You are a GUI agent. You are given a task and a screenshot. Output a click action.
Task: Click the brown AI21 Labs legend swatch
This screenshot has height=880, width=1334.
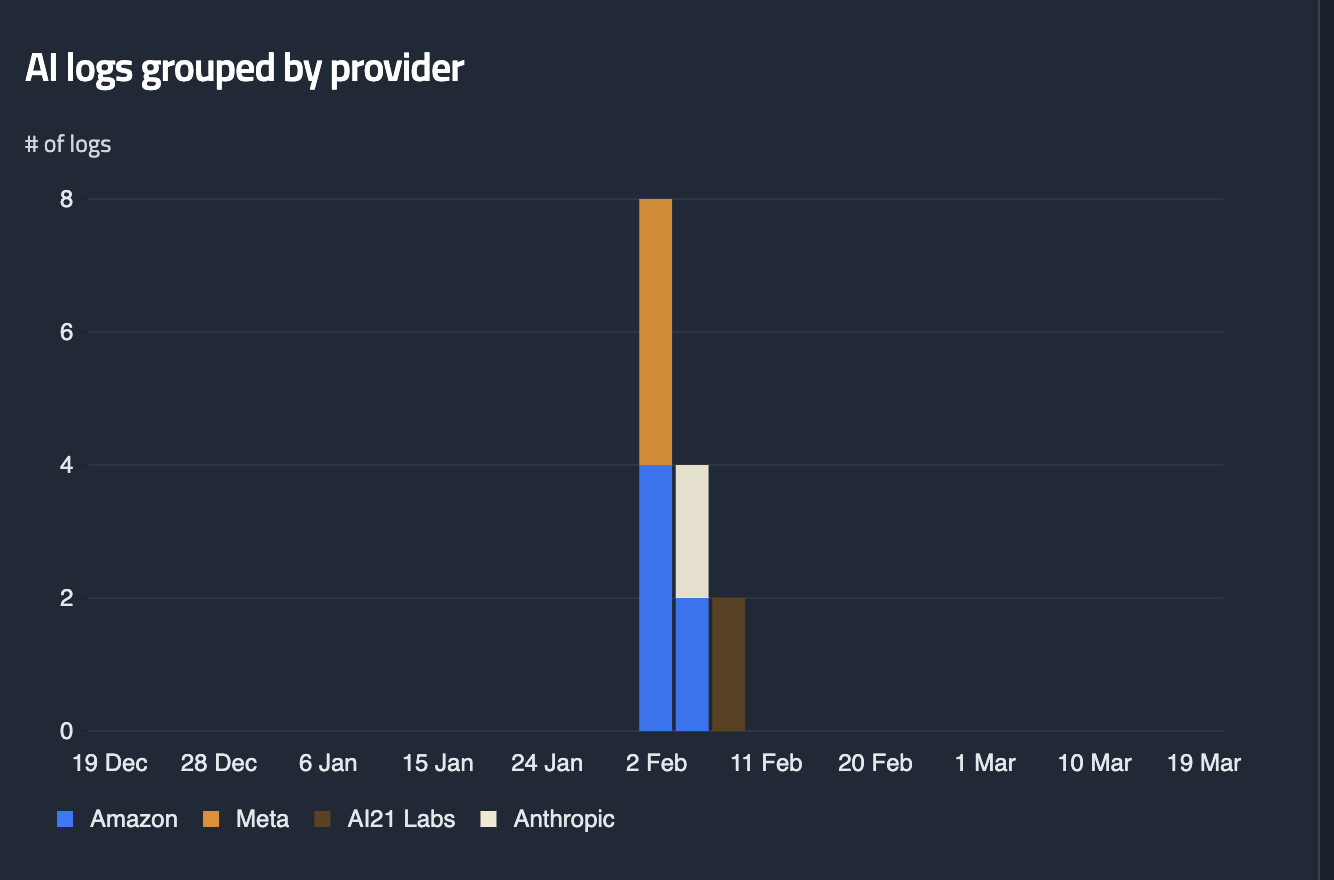coord(322,819)
